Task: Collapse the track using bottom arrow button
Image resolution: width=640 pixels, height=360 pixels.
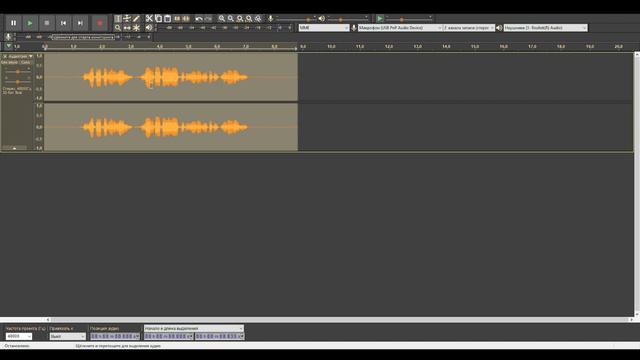Action: pyautogui.click(x=14, y=148)
